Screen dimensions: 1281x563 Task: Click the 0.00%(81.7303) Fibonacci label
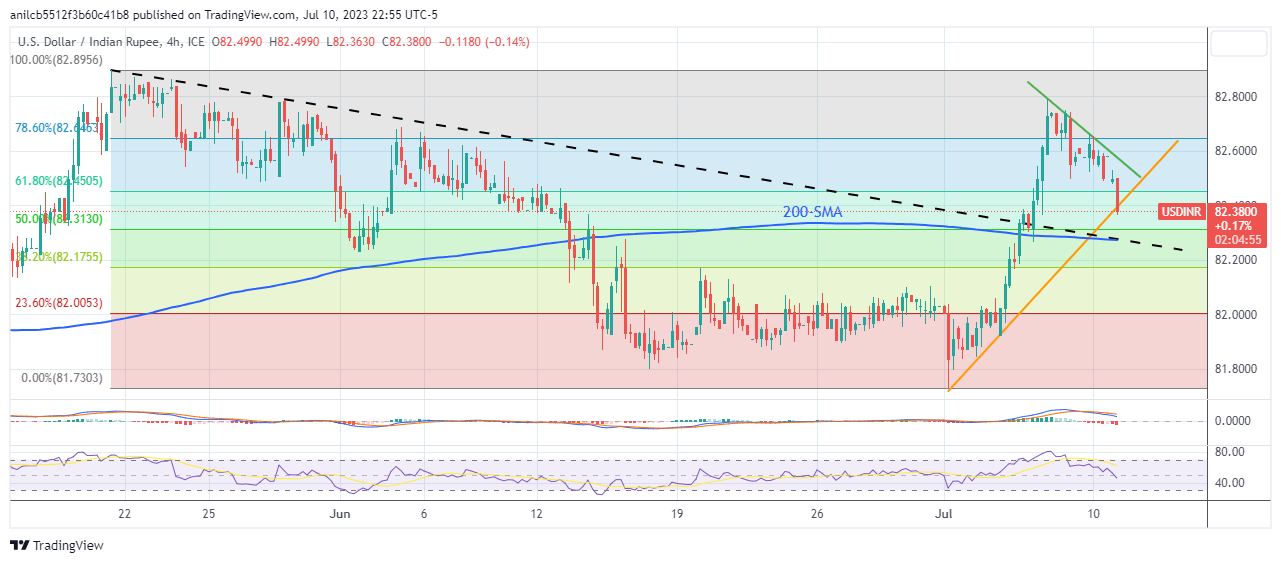point(61,378)
